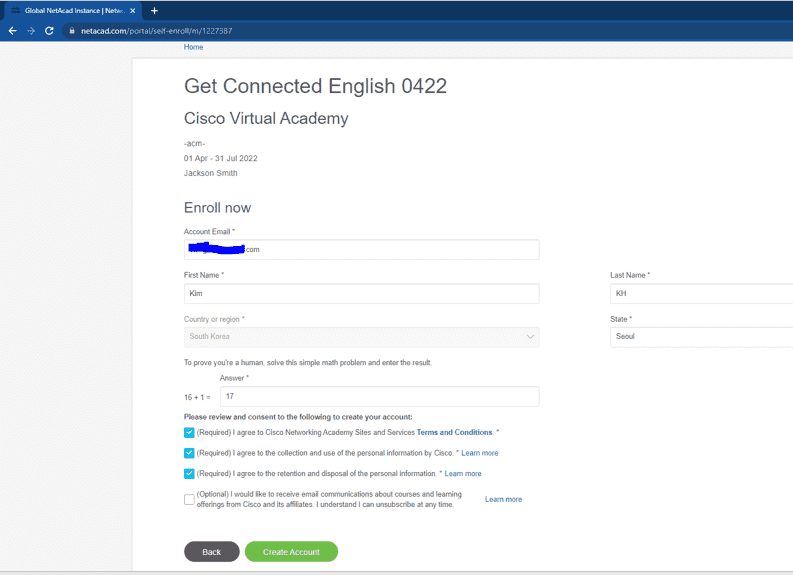Uncheck the Terms and Conditions agreement checkbox

pos(189,432)
